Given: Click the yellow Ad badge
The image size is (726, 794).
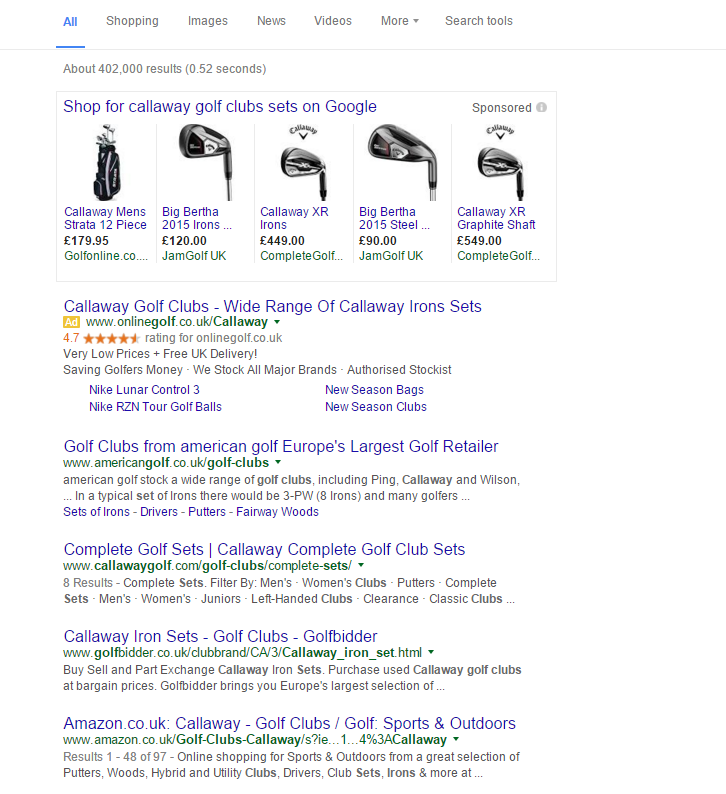Looking at the screenshot, I should coord(71,322).
